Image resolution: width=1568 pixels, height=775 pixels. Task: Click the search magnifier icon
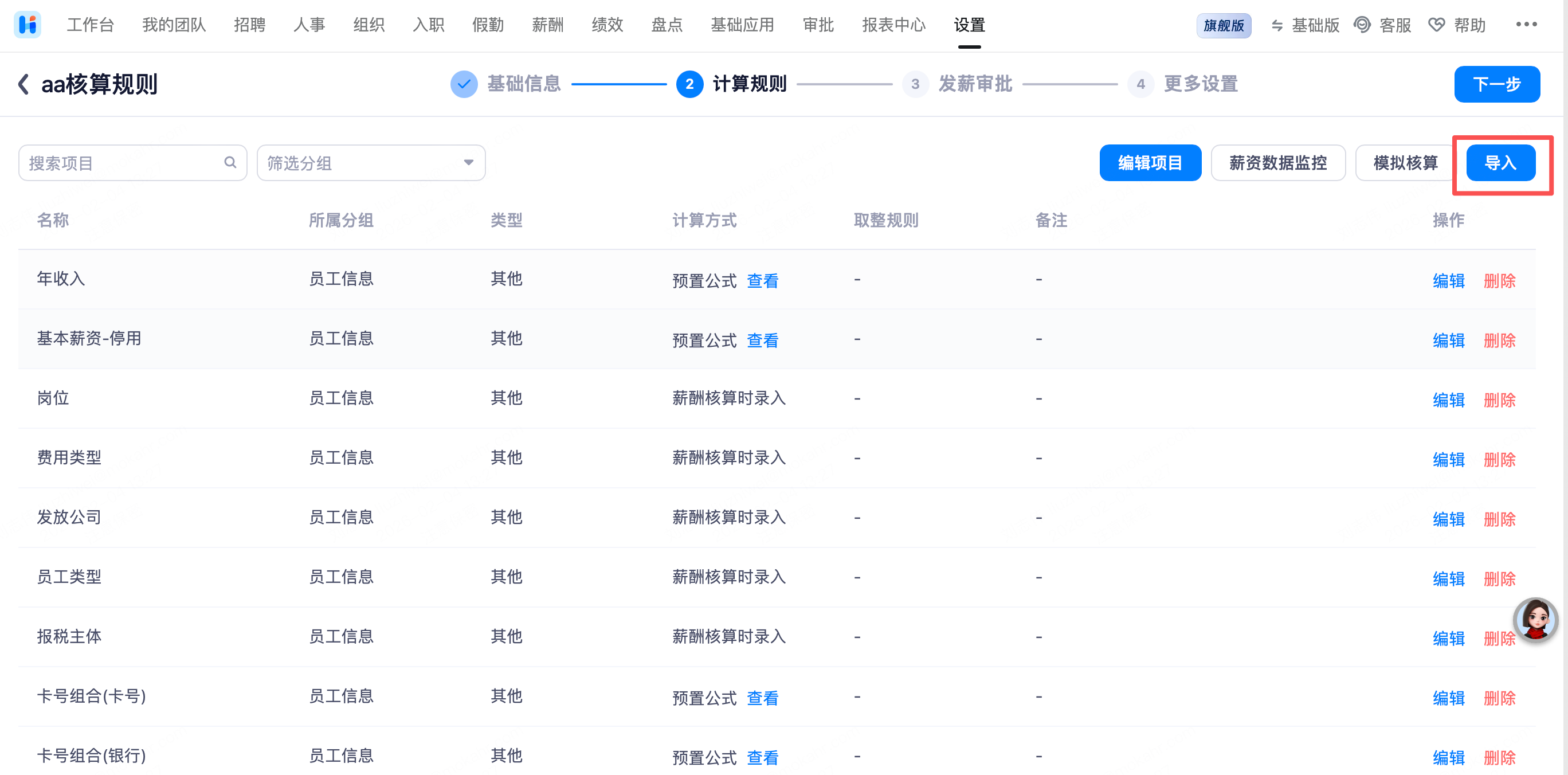point(230,163)
